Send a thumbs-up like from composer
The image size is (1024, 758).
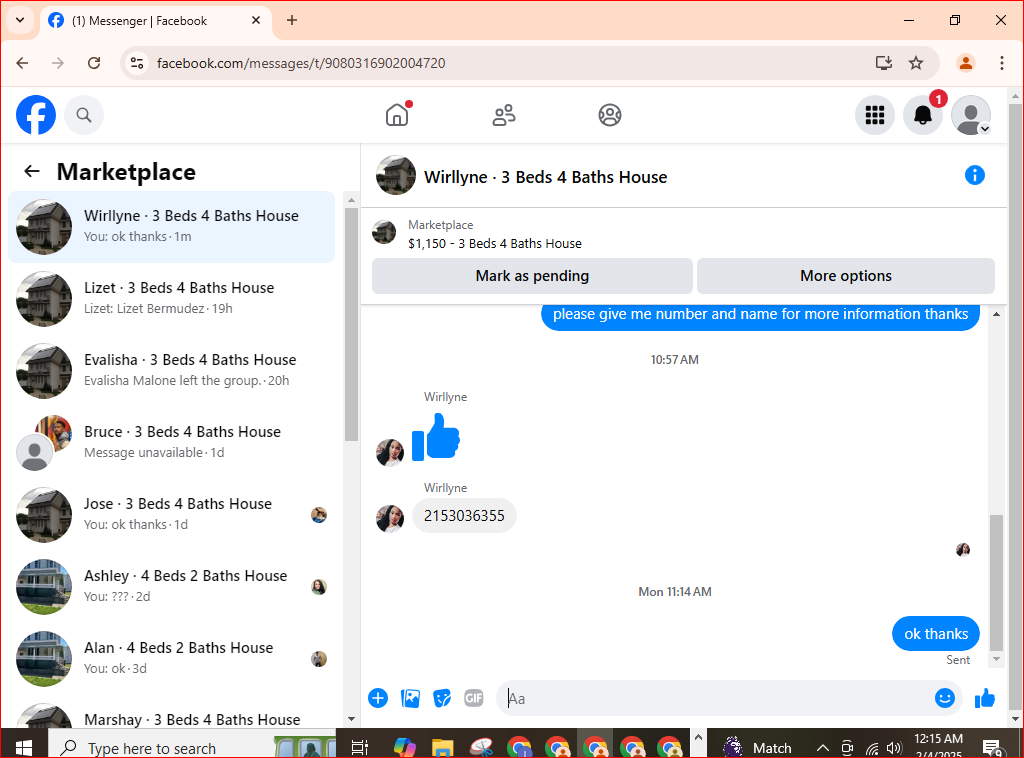(984, 698)
